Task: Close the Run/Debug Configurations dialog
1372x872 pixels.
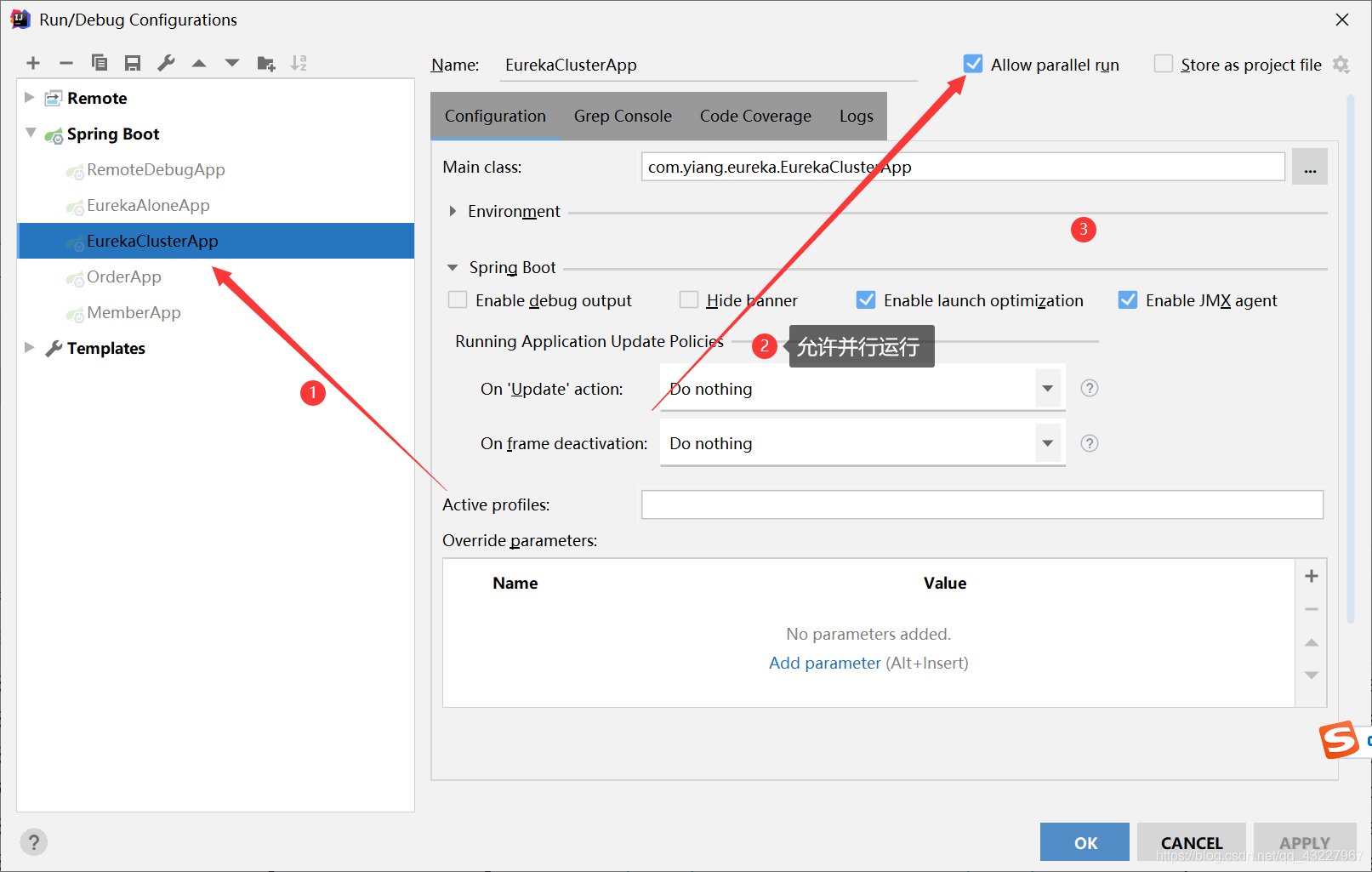Action: coord(1342,20)
